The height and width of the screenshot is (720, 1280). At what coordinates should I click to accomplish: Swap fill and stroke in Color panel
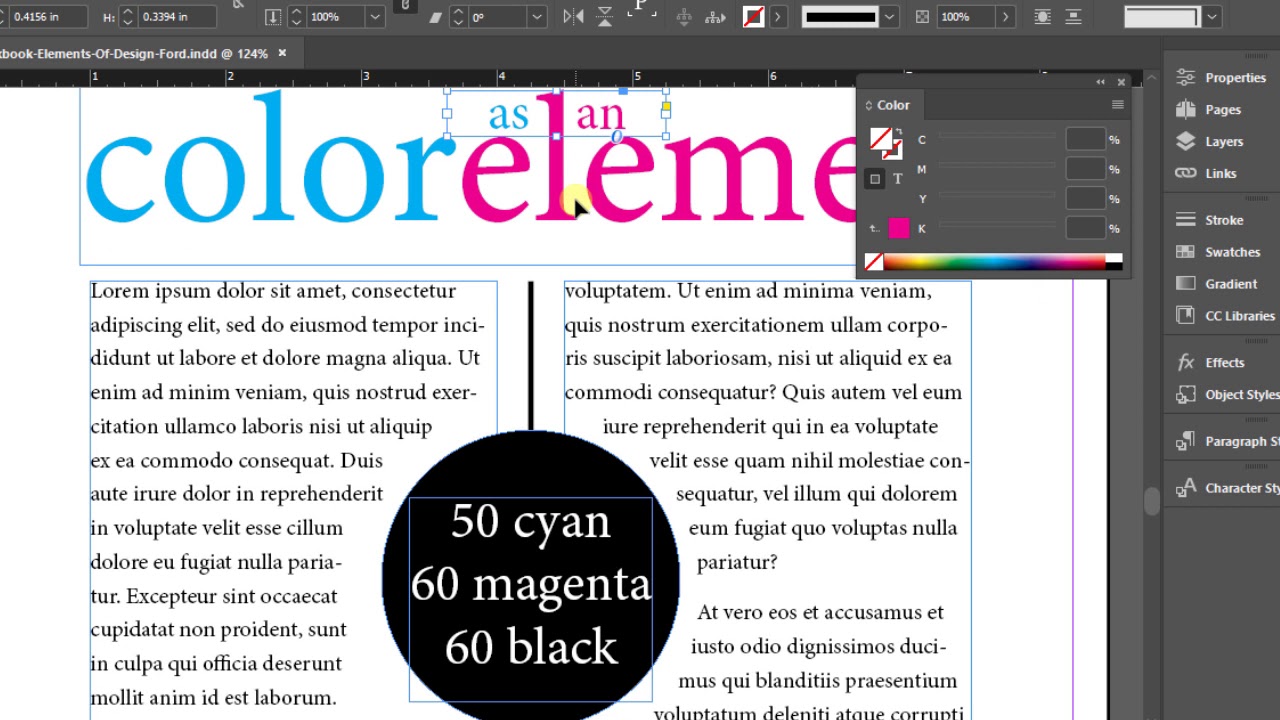[x=898, y=131]
